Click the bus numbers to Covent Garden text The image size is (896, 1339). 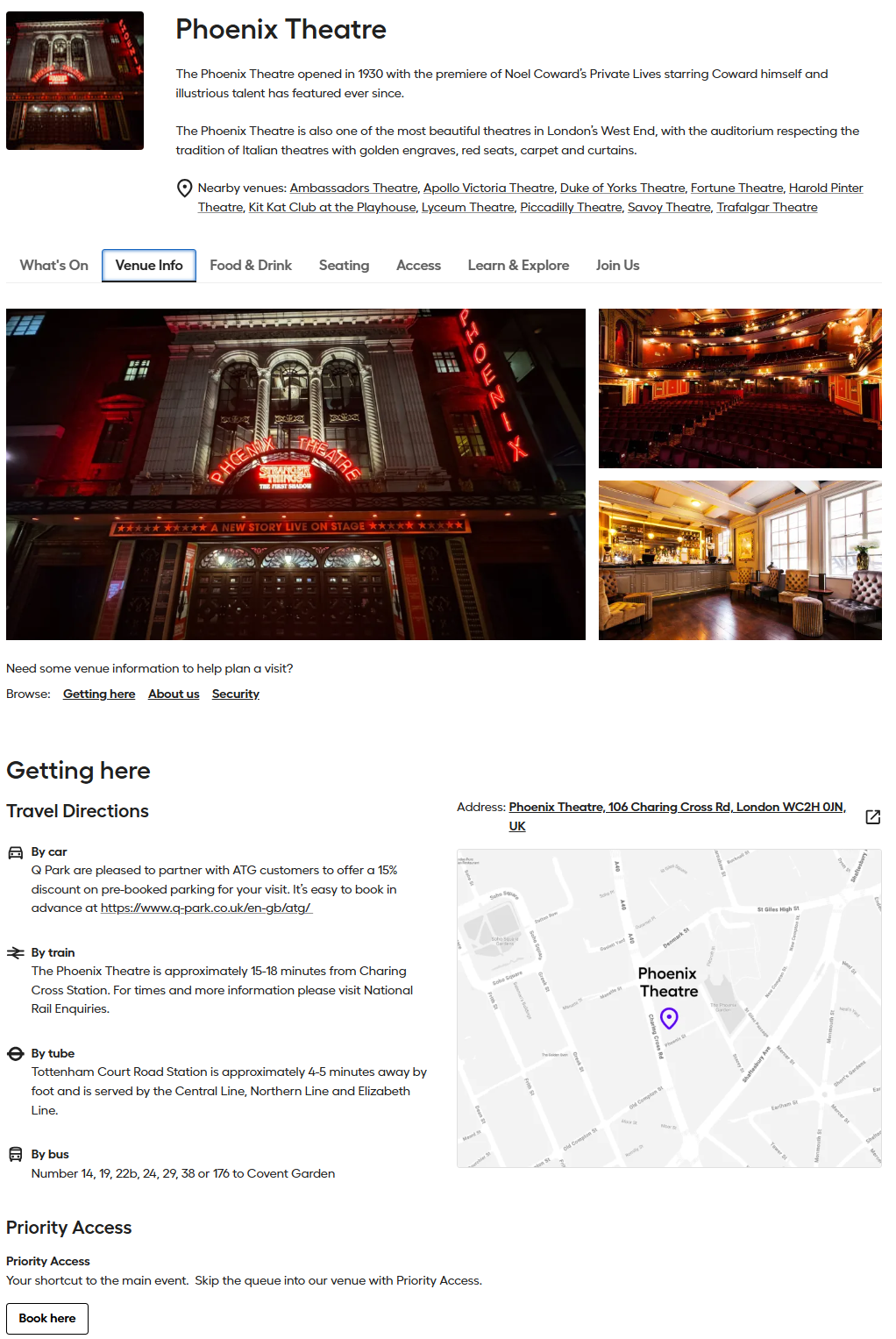(183, 1174)
